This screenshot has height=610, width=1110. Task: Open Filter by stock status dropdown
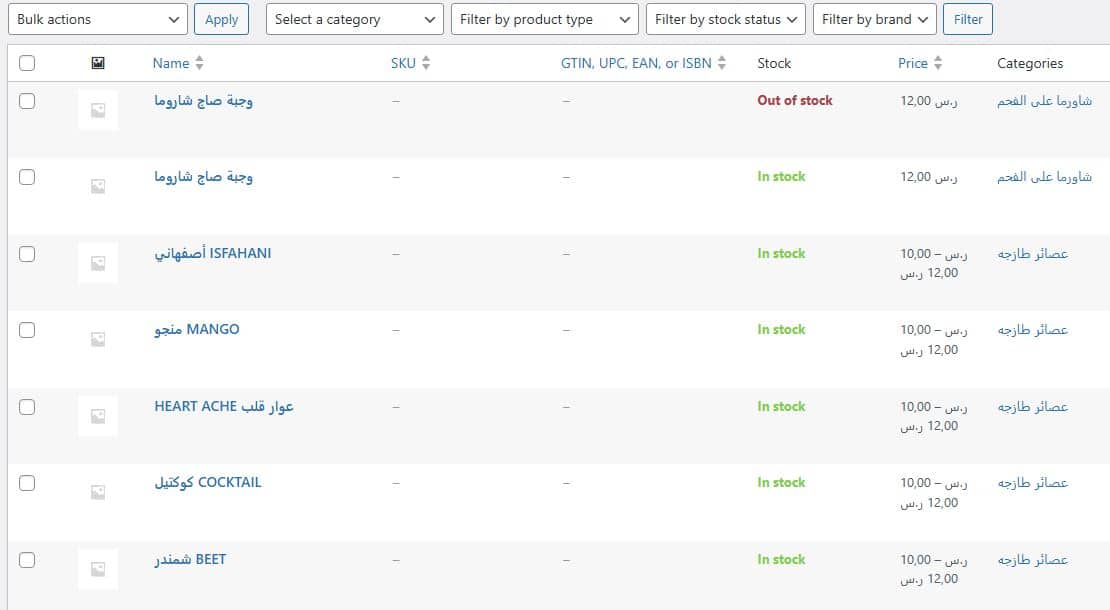[726, 19]
